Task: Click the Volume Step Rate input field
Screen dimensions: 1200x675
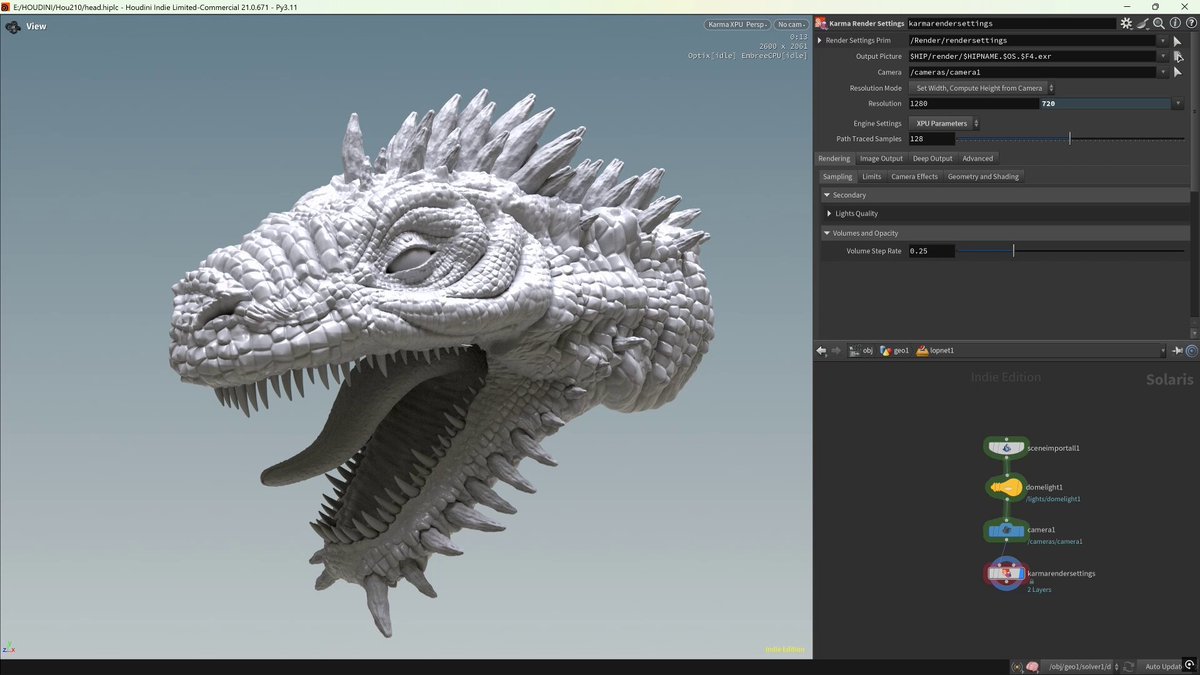Action: [931, 251]
